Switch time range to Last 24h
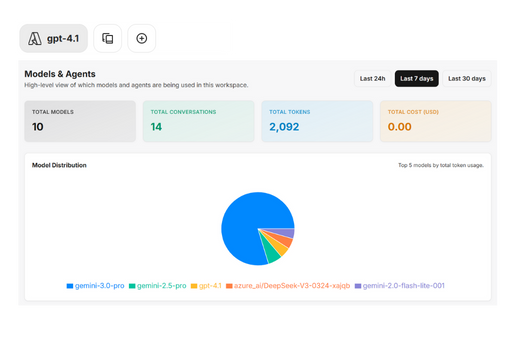514x363 pixels. (372, 79)
